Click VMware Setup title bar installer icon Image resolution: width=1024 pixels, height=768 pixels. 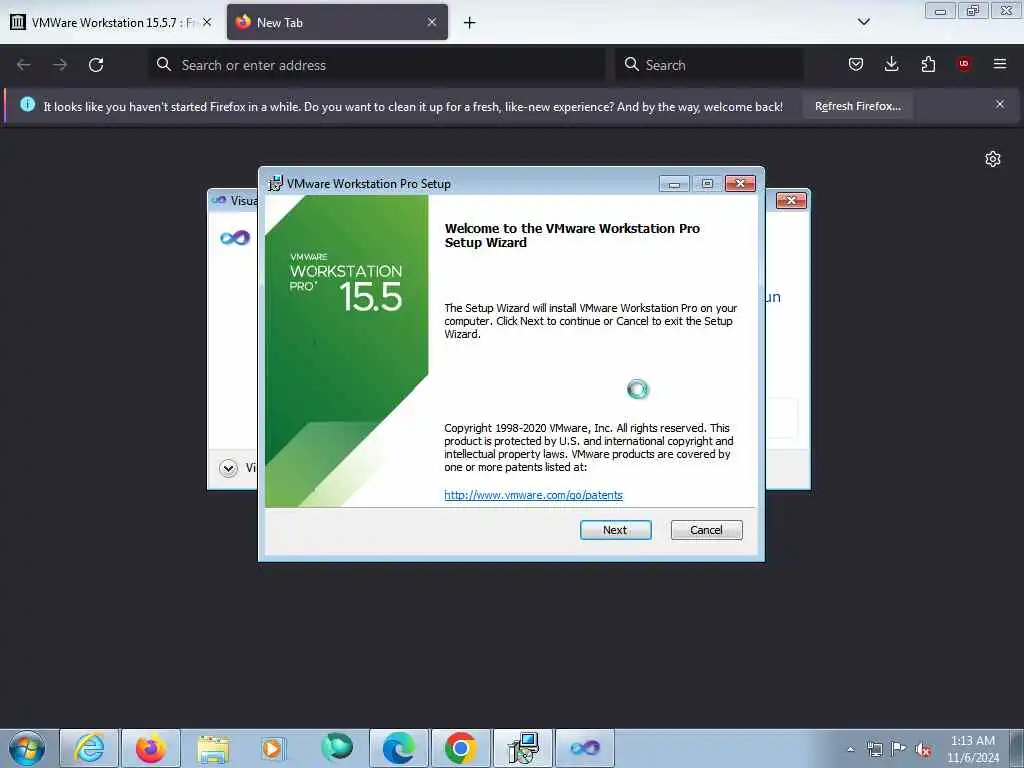[276, 184]
